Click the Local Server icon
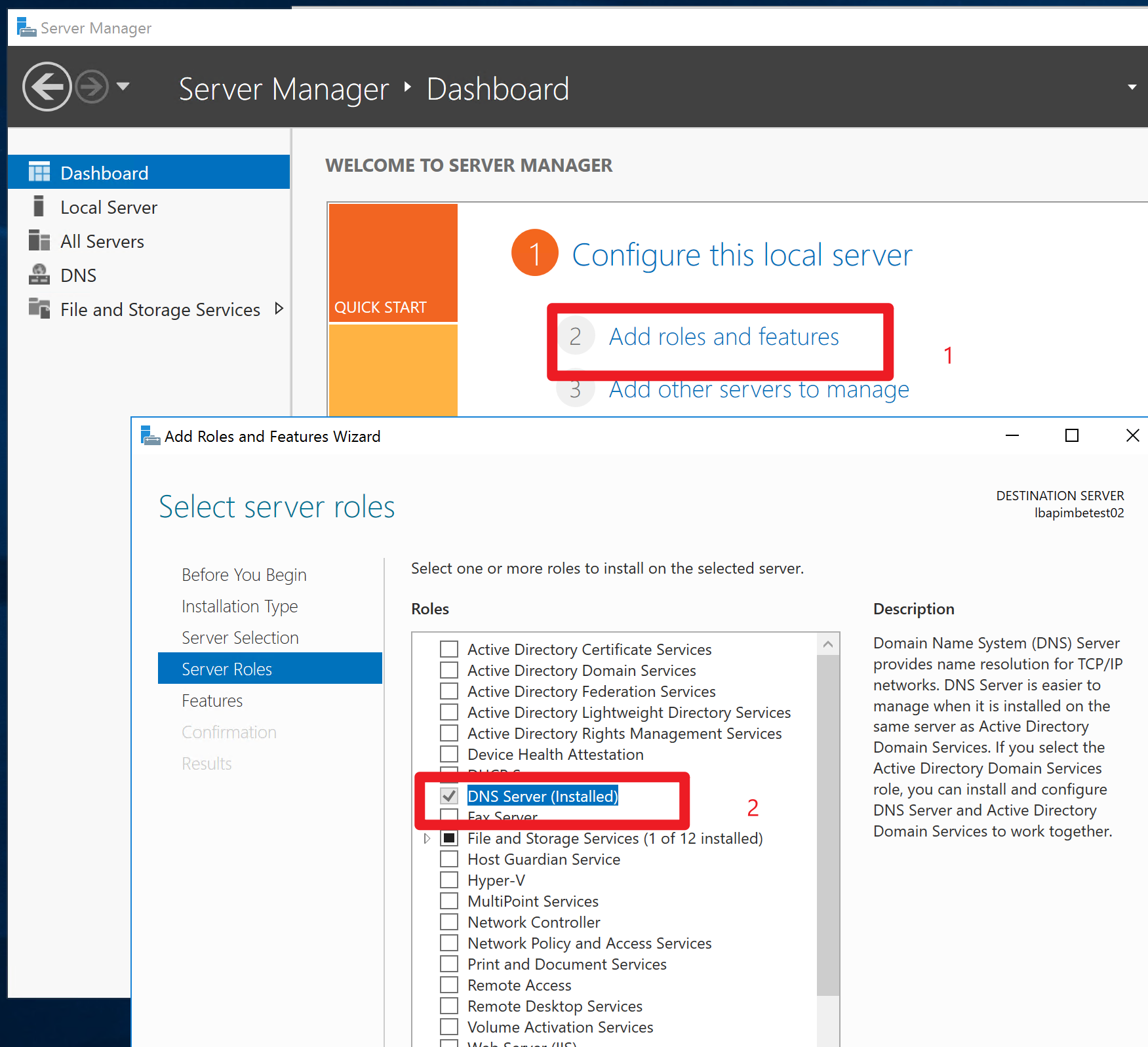1148x1047 pixels. tap(39, 207)
